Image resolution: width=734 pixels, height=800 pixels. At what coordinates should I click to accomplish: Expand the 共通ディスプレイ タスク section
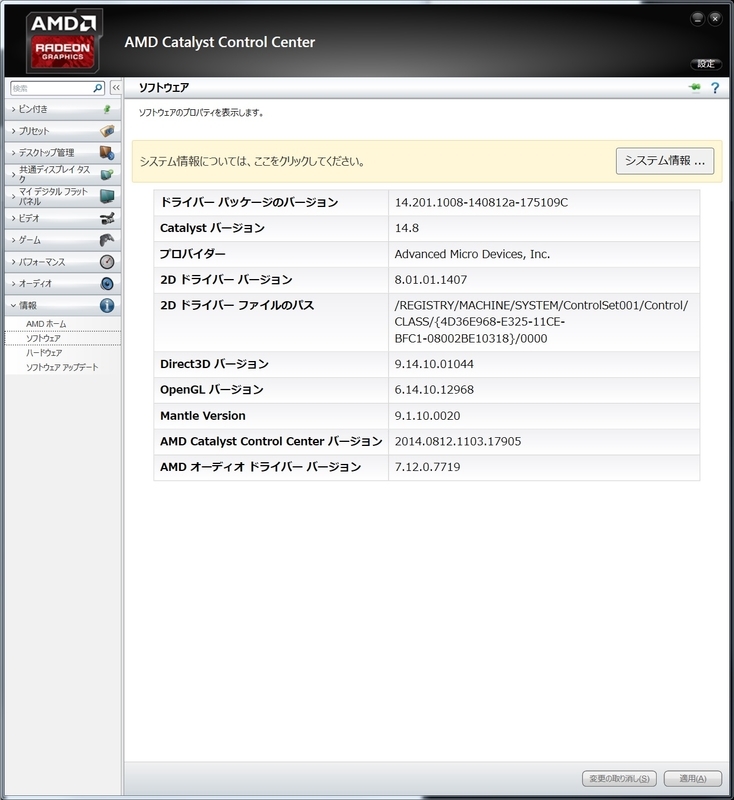pos(62,174)
